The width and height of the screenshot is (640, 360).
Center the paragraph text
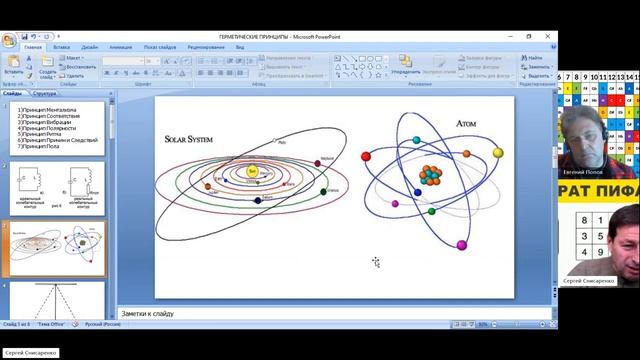click(x=210, y=73)
